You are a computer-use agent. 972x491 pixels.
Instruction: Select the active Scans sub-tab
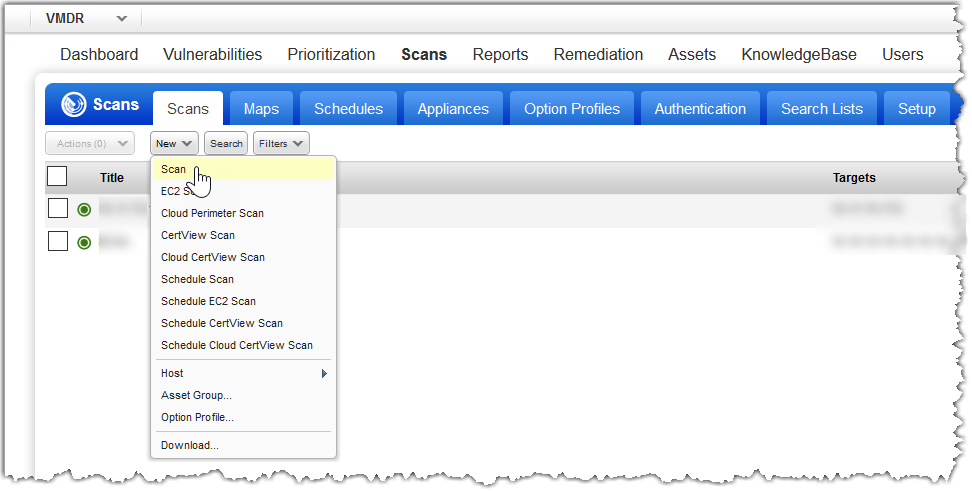(x=188, y=108)
